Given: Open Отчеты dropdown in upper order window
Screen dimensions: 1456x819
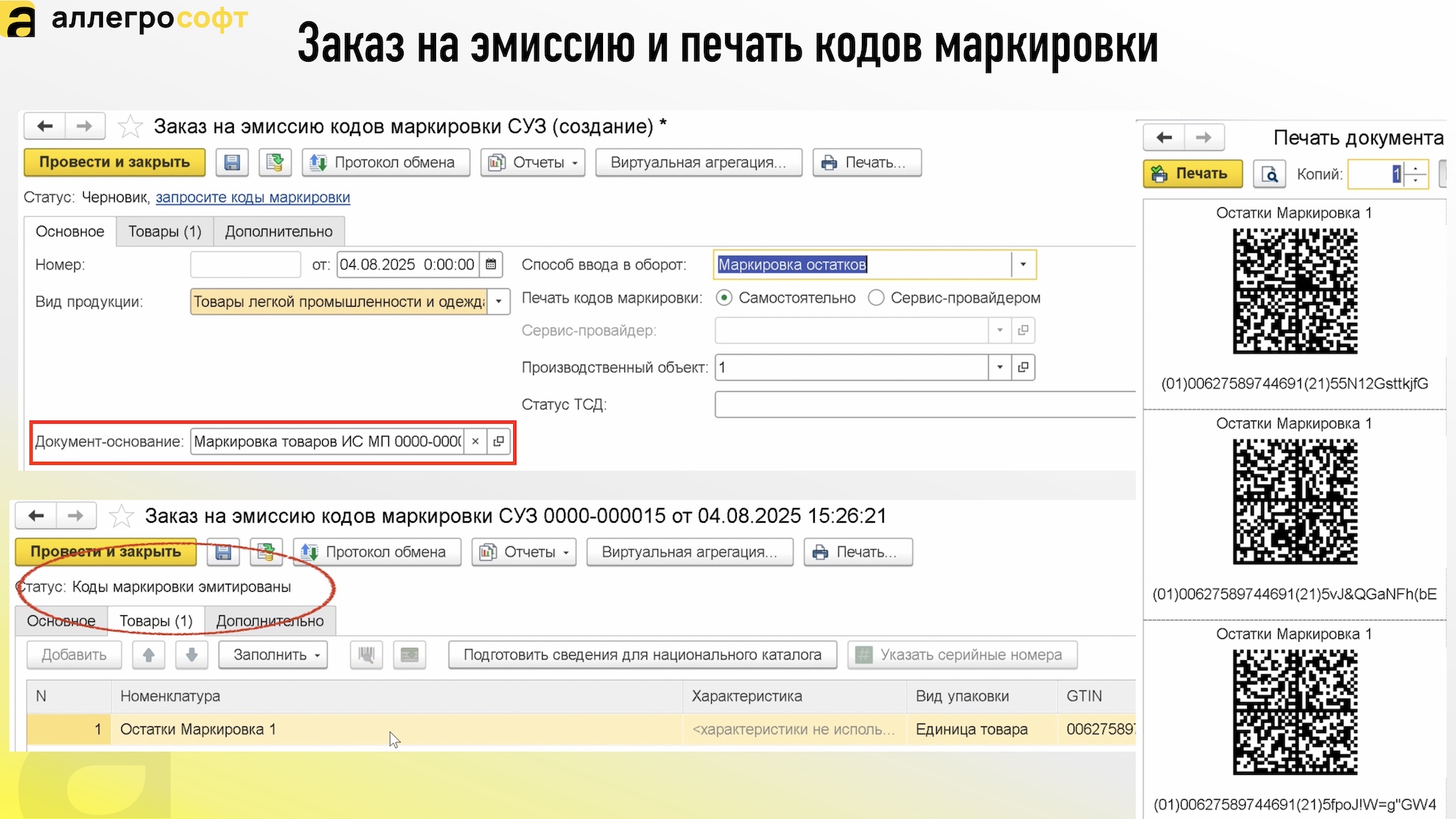Looking at the screenshot, I should [x=533, y=162].
